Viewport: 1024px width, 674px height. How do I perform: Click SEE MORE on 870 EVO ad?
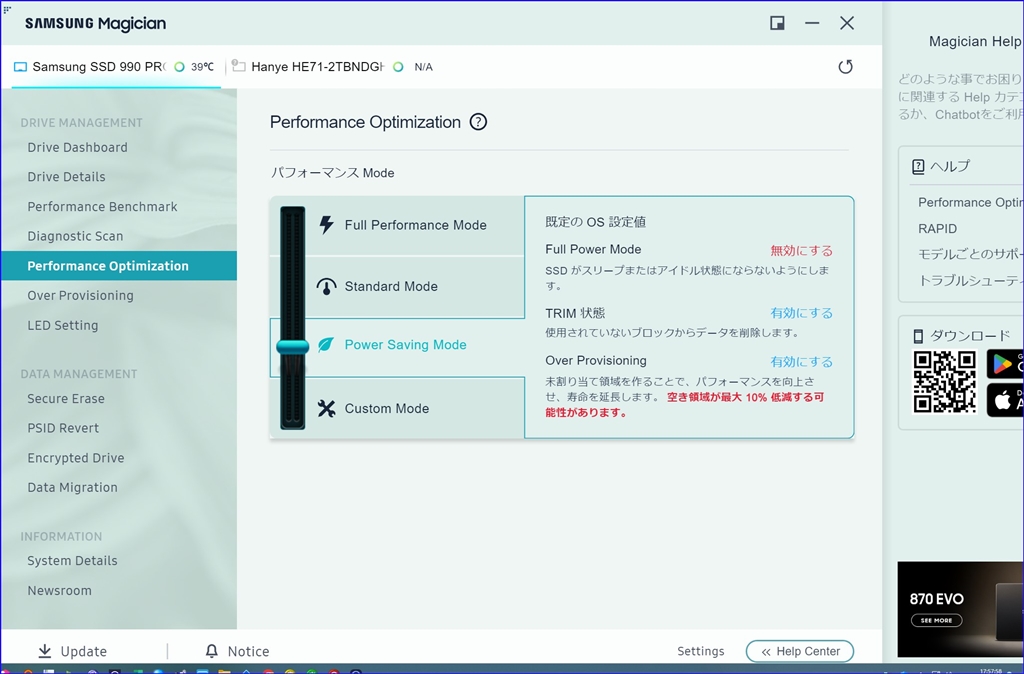click(936, 620)
